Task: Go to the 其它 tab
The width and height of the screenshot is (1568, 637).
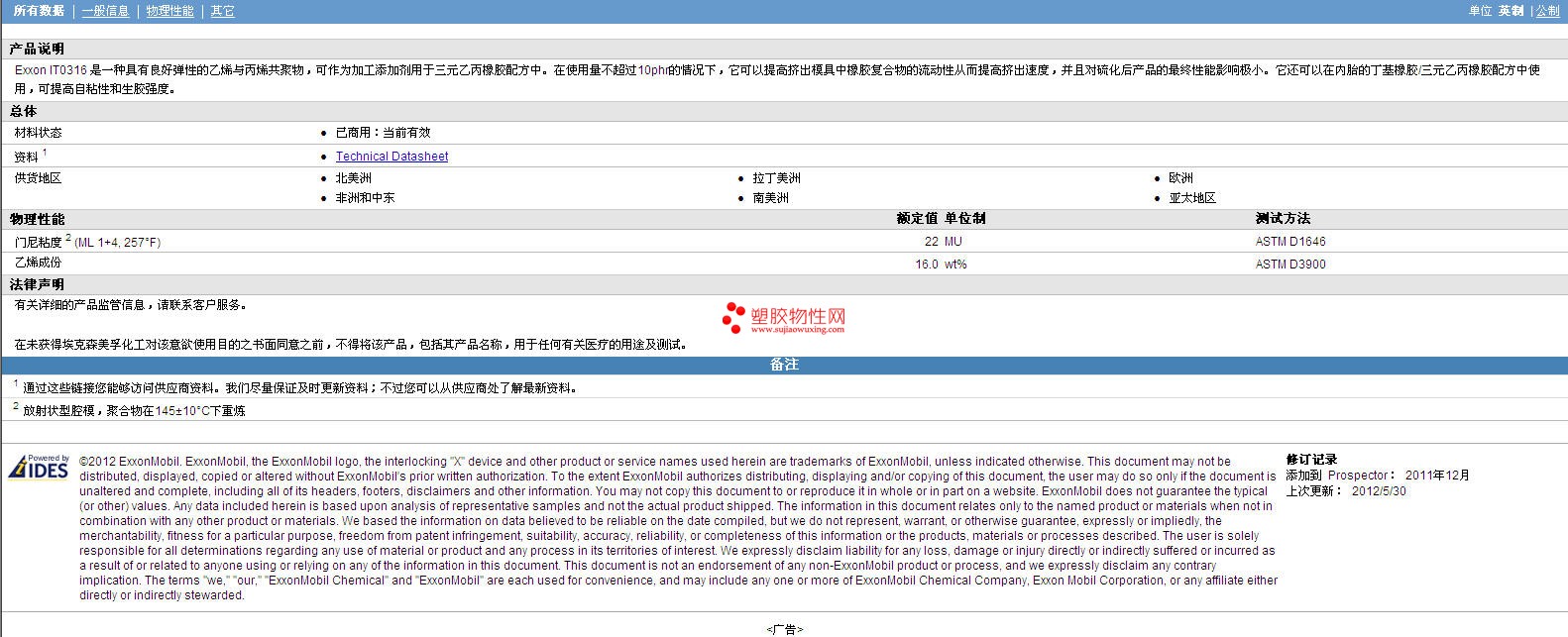Action: pyautogui.click(x=223, y=11)
